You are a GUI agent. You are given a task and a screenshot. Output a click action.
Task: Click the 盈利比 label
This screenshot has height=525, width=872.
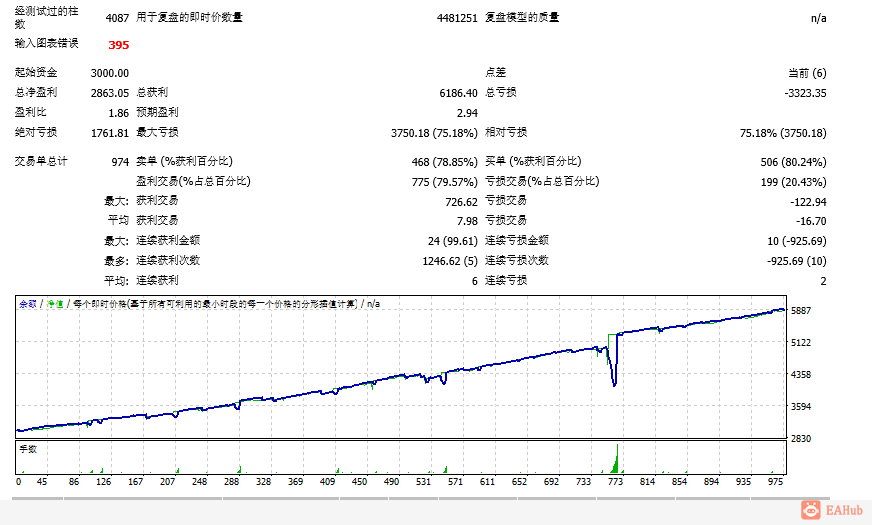click(31, 112)
